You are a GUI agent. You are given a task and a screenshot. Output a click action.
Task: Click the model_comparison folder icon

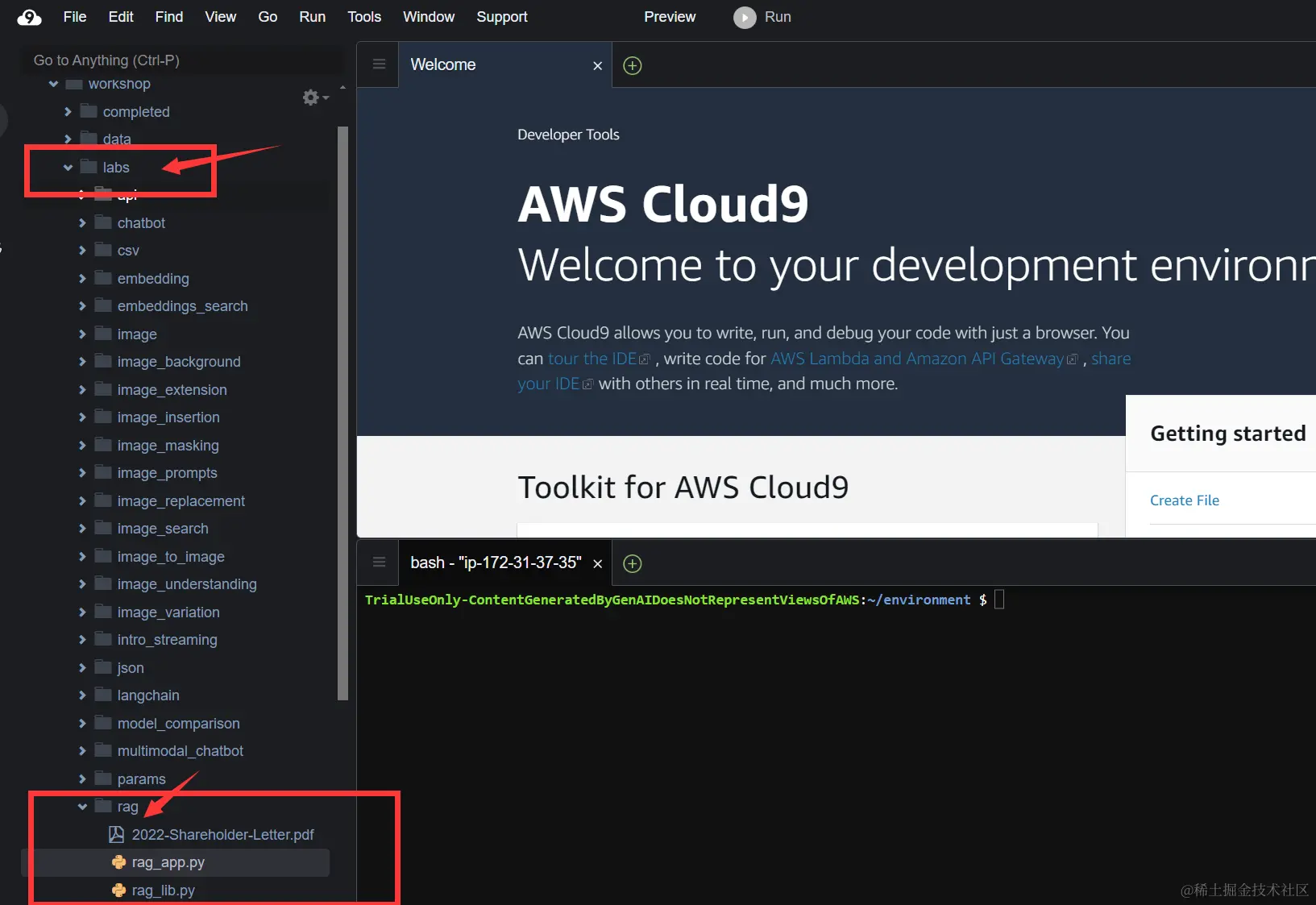(x=102, y=723)
